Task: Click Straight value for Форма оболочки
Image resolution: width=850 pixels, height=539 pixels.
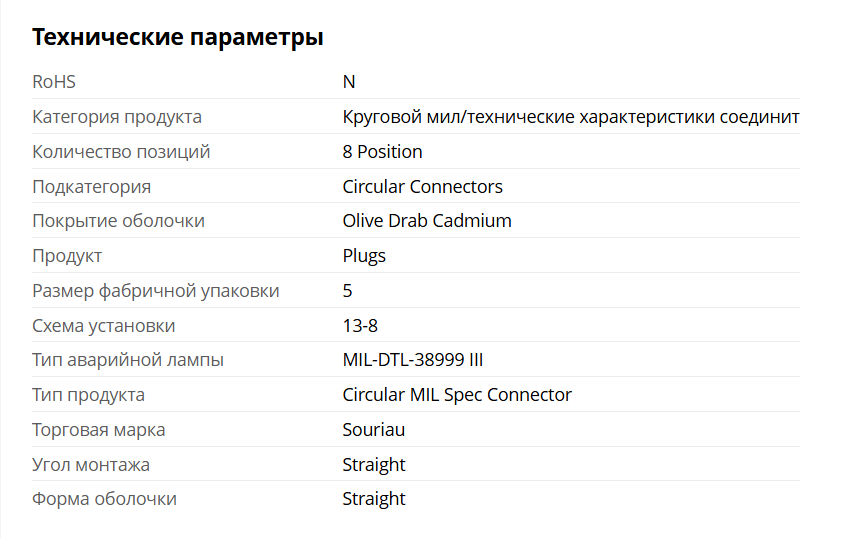Action: [374, 499]
